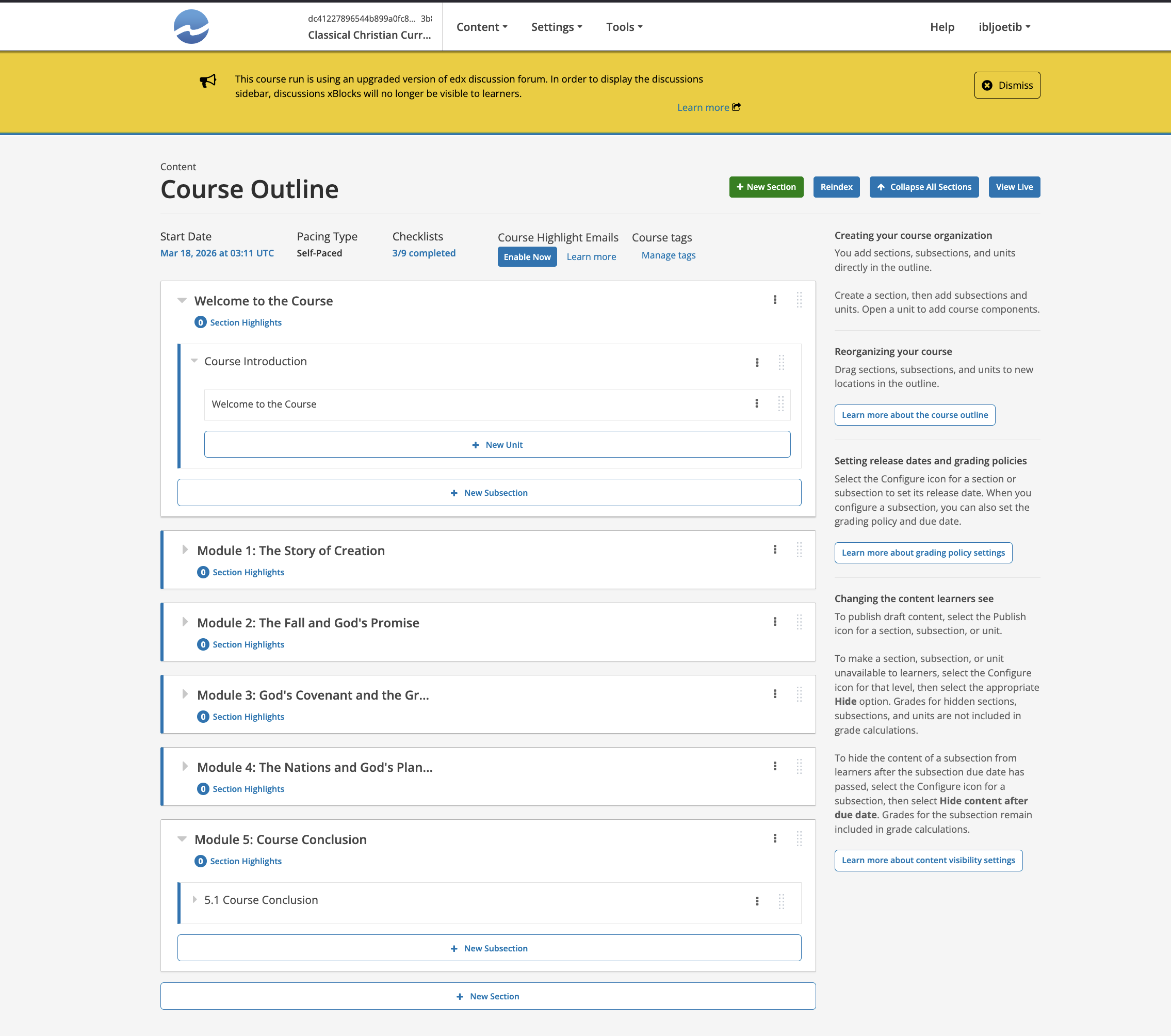1171x1036 pixels.
Task: Open actions menu for Course Introduction subsection
Action: [x=757, y=362]
